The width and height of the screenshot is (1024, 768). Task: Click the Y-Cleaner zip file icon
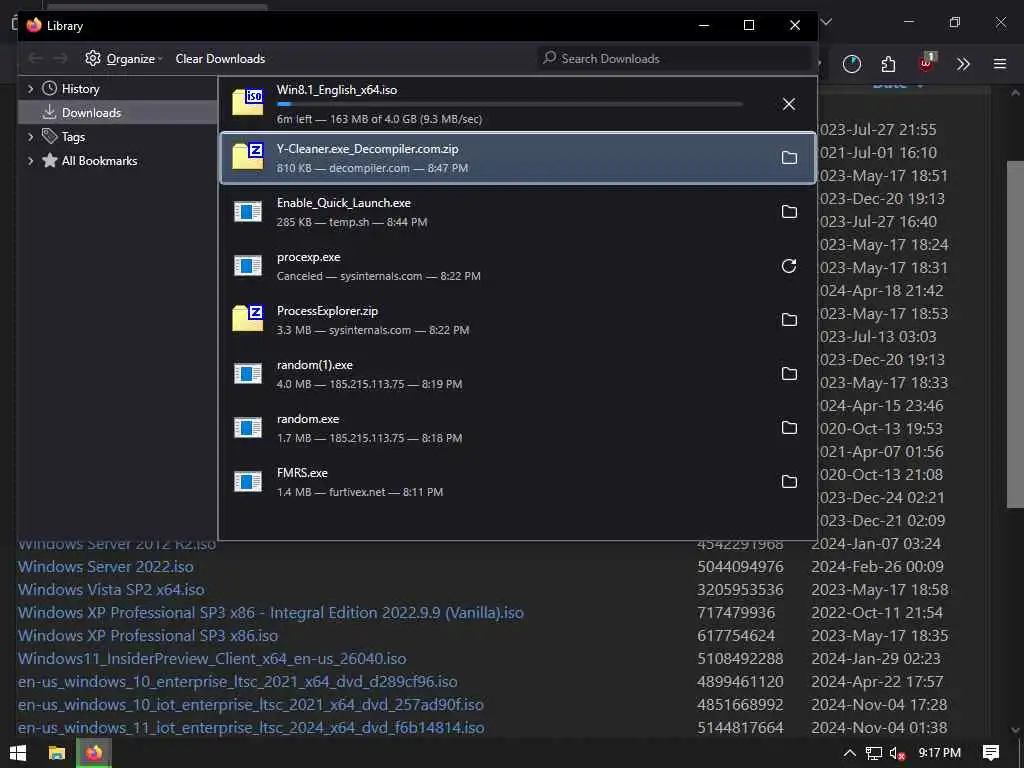[x=248, y=157]
